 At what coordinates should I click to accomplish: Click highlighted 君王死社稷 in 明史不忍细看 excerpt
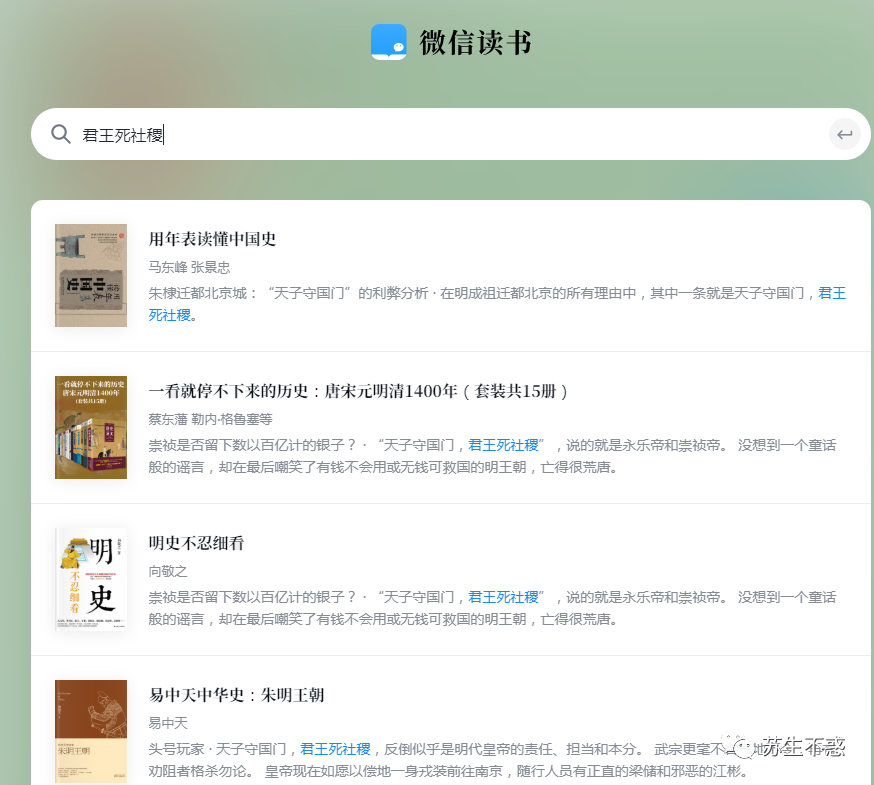[x=503, y=597]
